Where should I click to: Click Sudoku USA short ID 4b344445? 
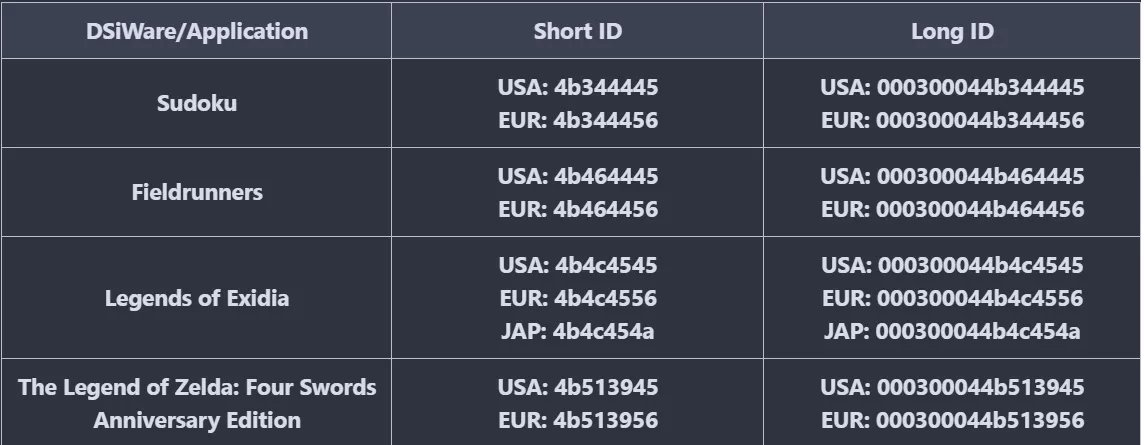577,87
